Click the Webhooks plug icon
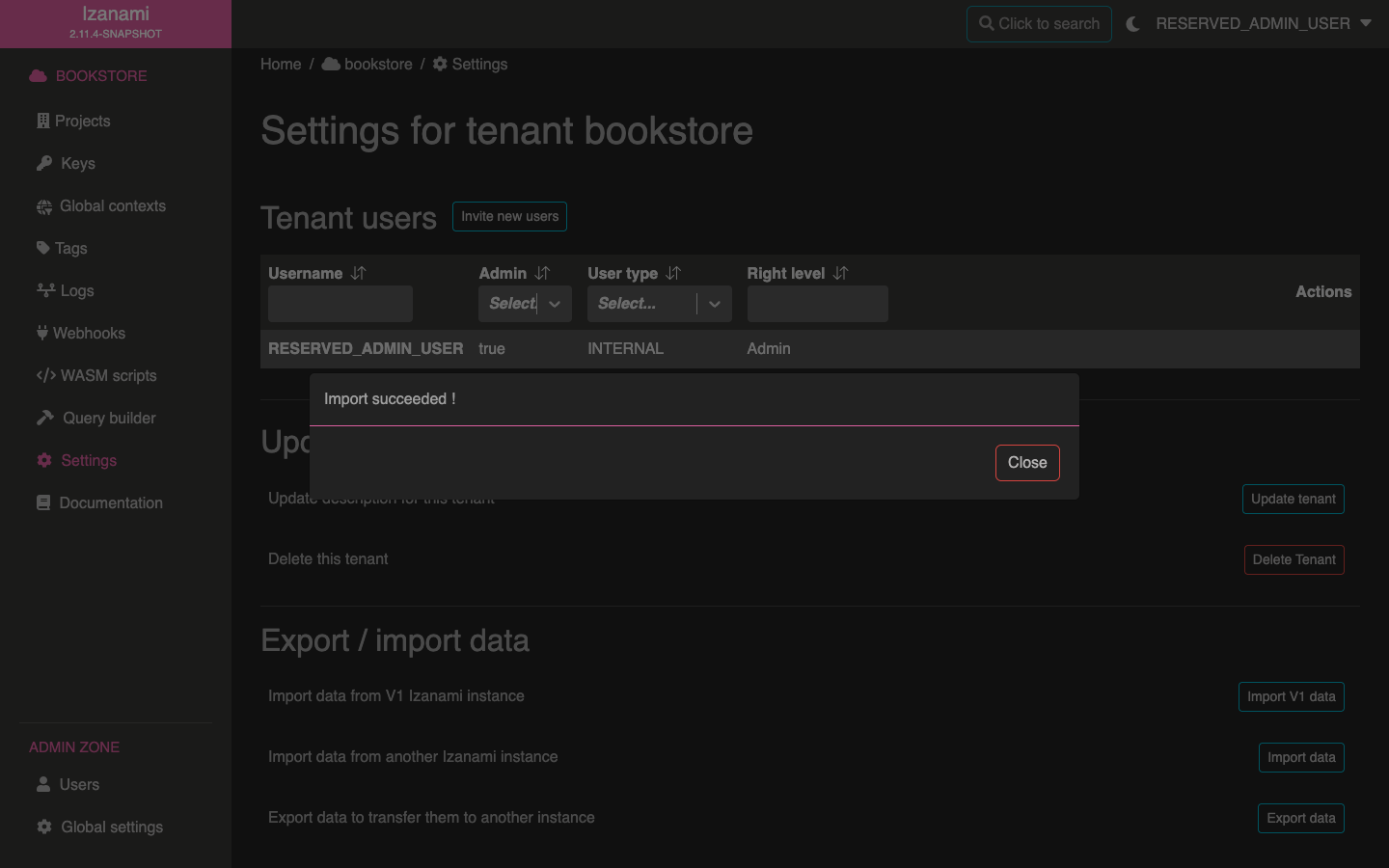The height and width of the screenshot is (868, 1389). pos(42,334)
